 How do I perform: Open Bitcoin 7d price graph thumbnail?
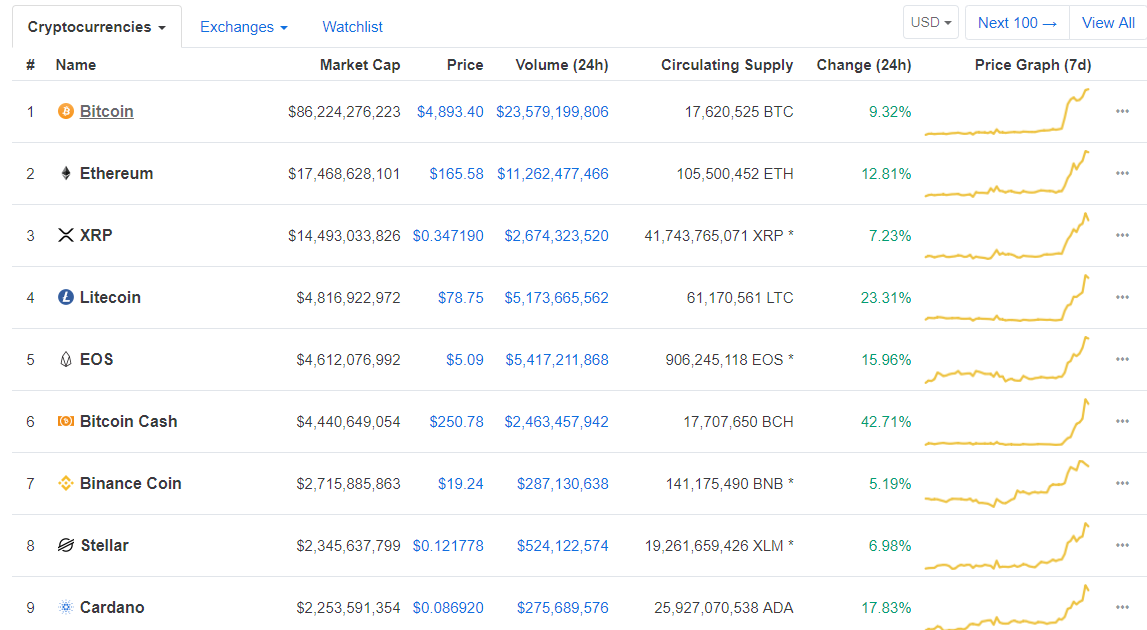point(1007,112)
